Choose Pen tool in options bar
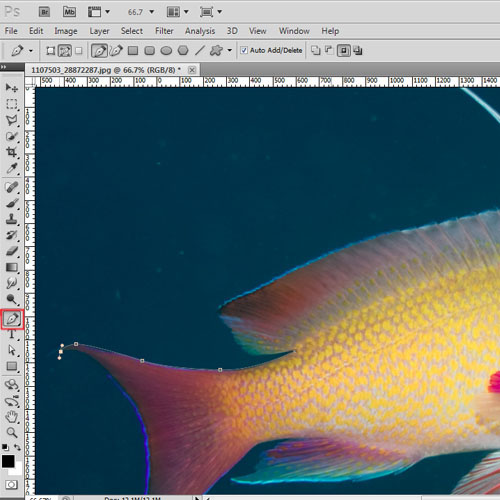Screen dimensions: 500x500 99,51
